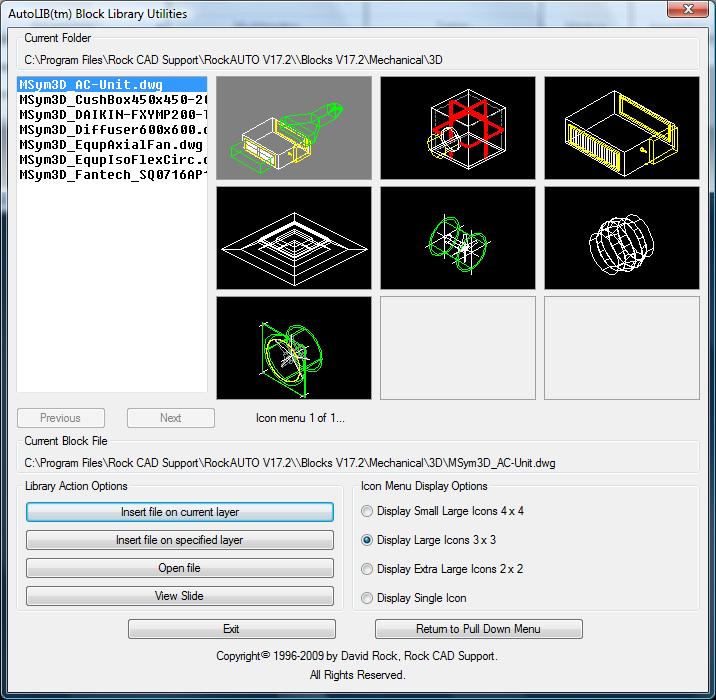The image size is (716, 700).
Task: Click the Open file button
Action: click(x=180, y=568)
